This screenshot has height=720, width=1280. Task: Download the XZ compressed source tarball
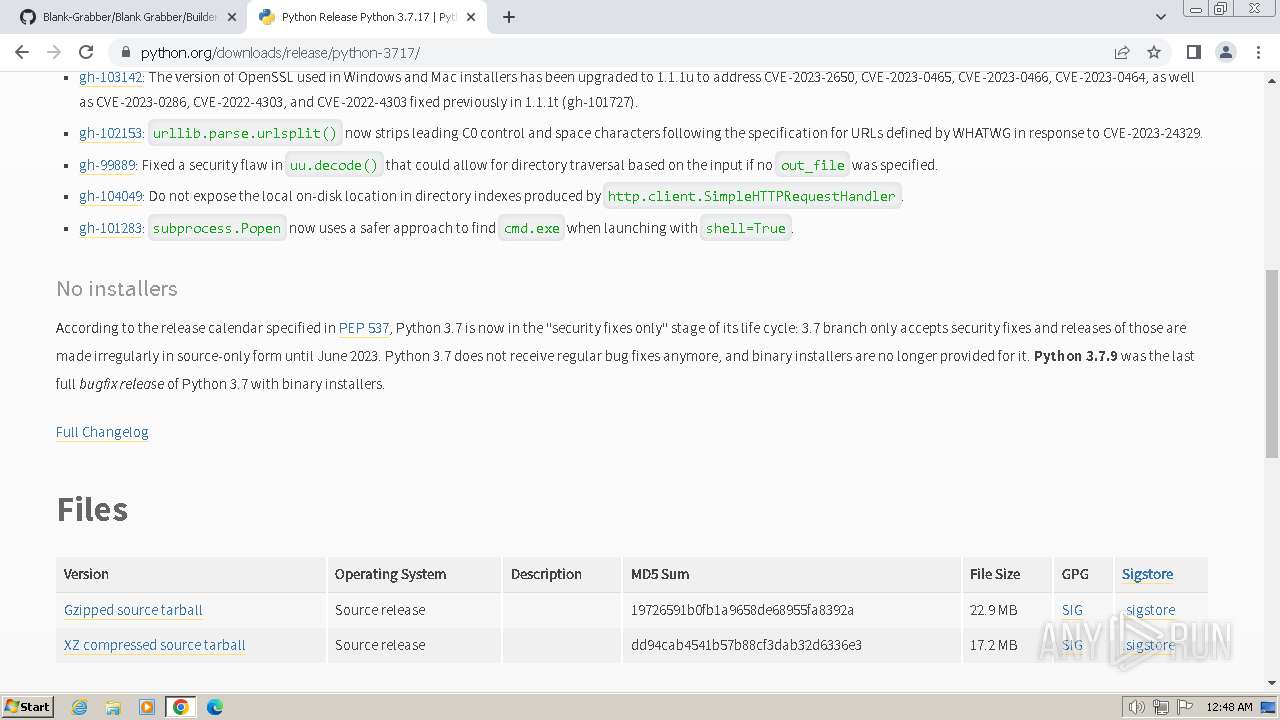pos(155,645)
